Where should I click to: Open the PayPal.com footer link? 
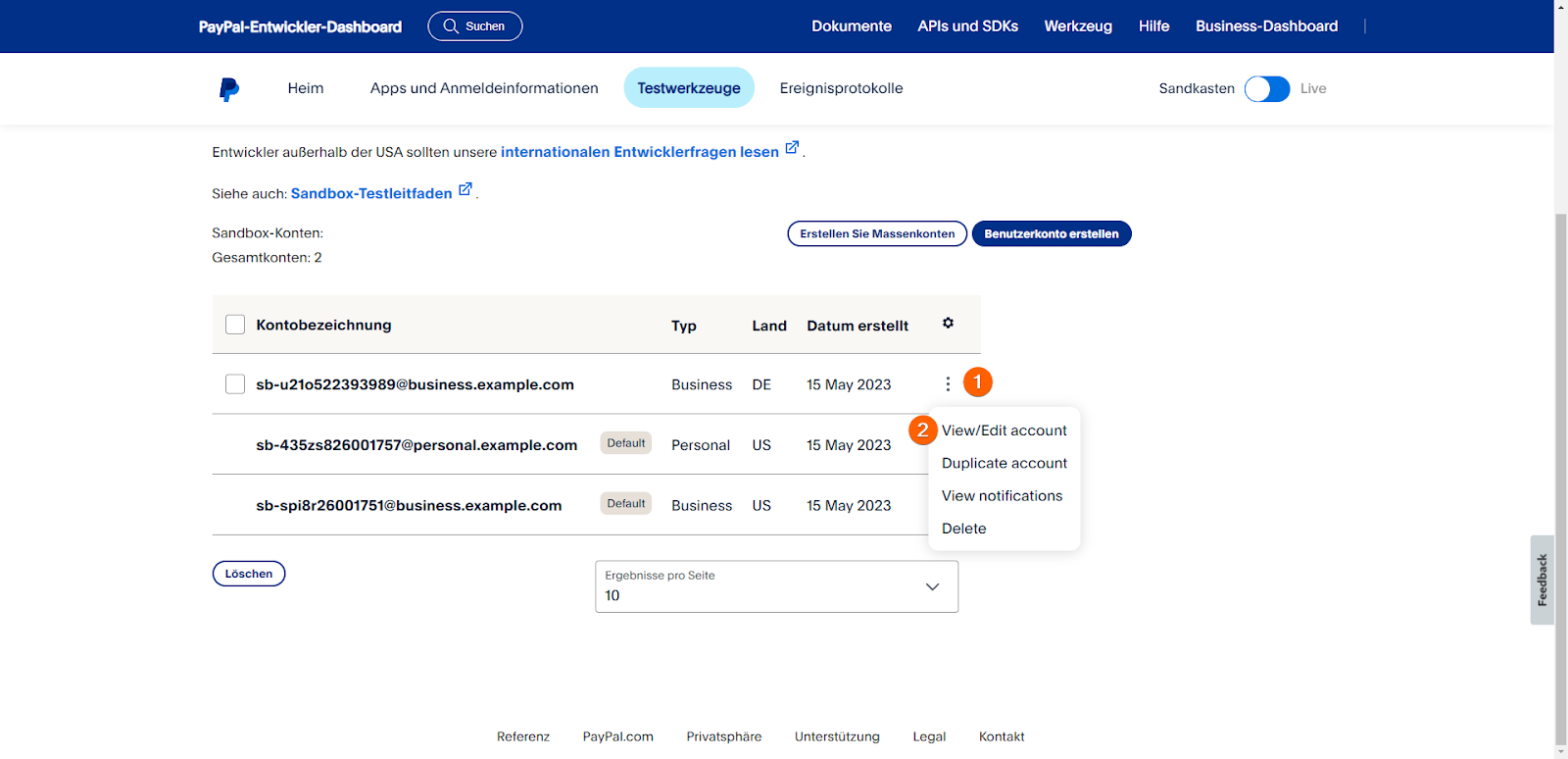coord(618,736)
